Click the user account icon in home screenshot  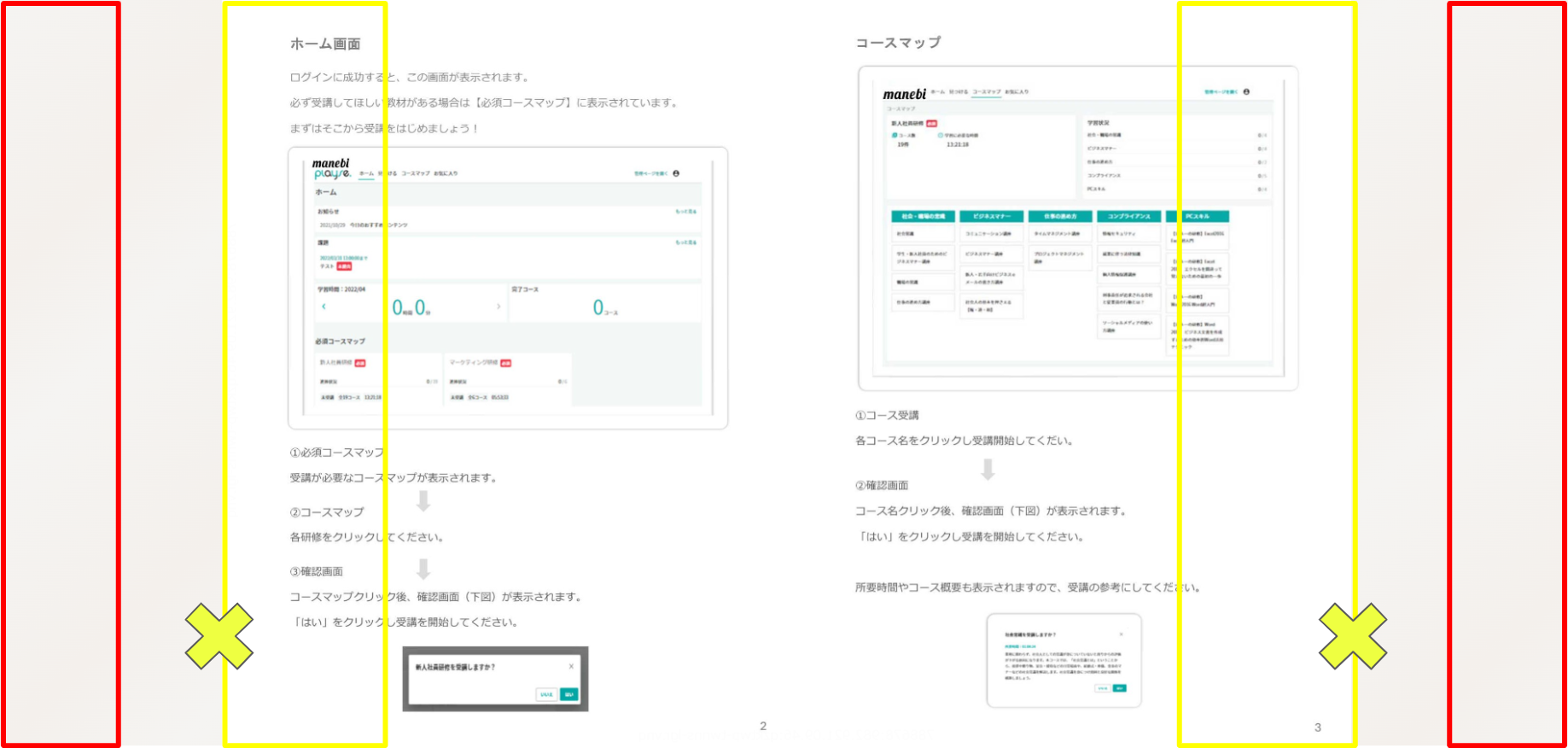pos(676,173)
